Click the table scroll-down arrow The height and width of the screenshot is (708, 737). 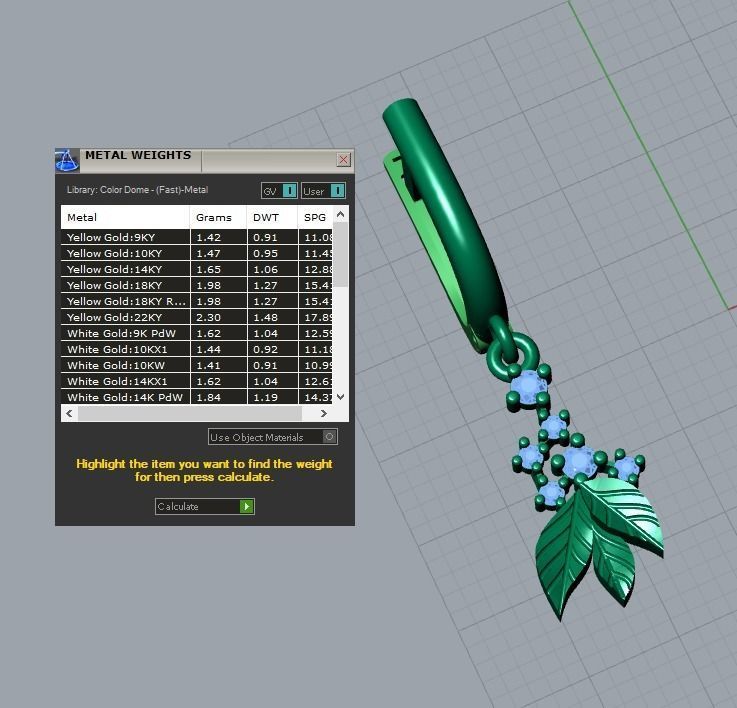coord(341,397)
